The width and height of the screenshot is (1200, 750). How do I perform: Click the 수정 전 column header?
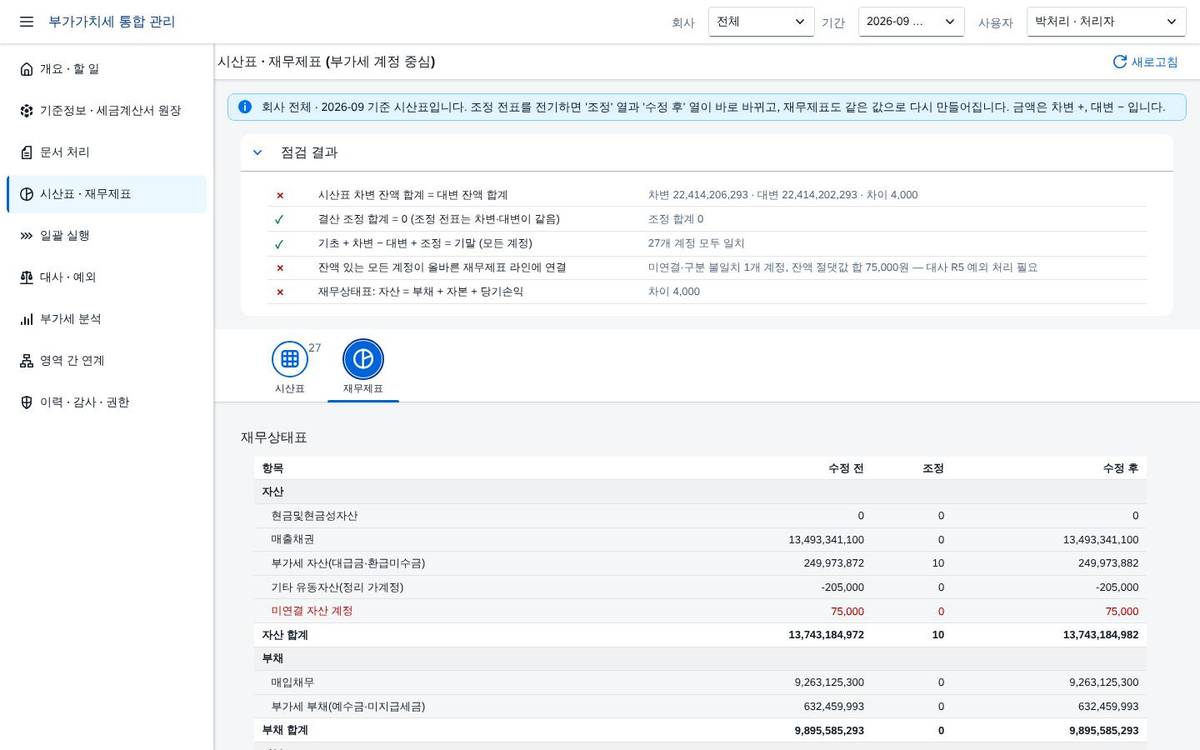(x=846, y=468)
